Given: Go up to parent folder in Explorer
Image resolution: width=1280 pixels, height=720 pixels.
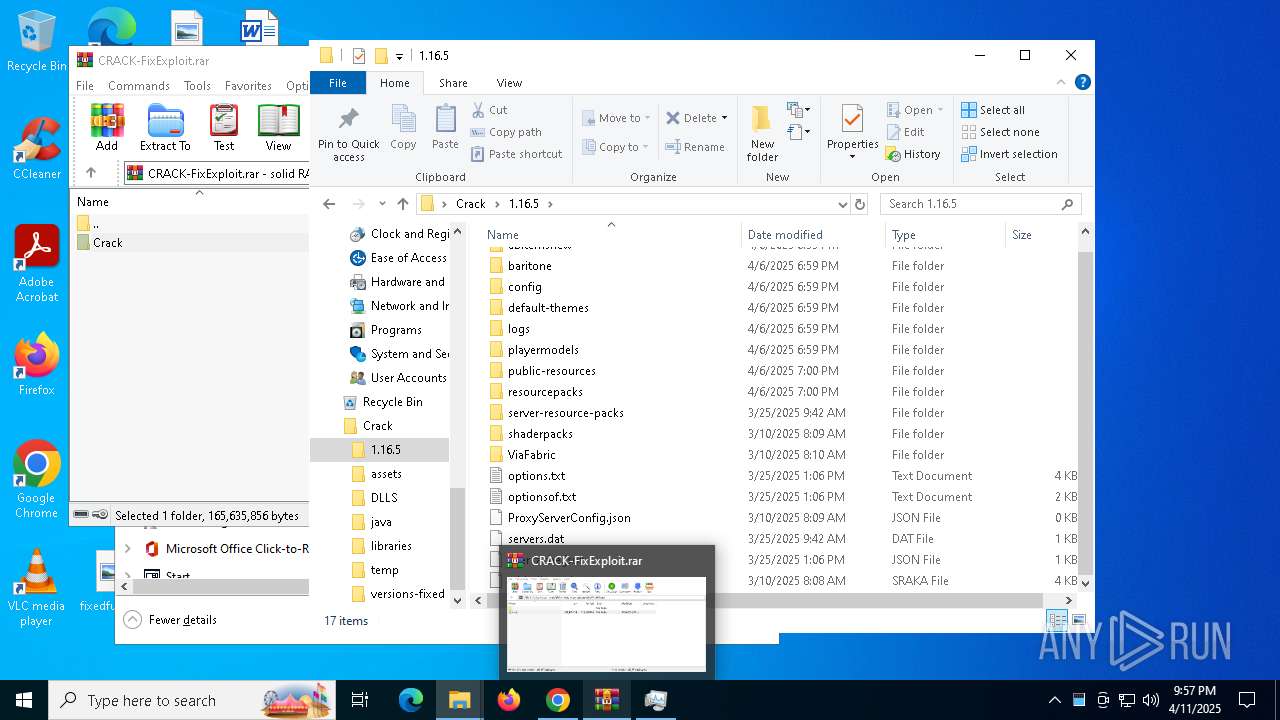Looking at the screenshot, I should (402, 204).
